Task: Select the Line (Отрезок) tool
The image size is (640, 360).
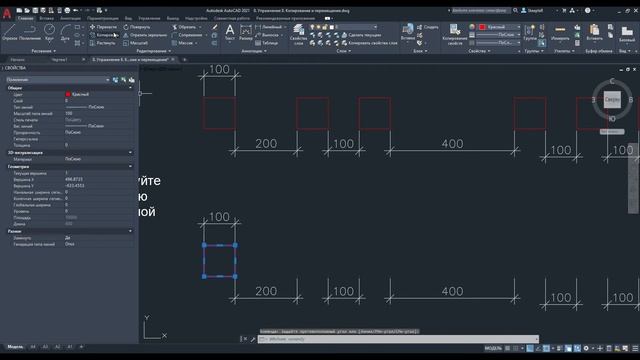Action: pyautogui.click(x=9, y=32)
